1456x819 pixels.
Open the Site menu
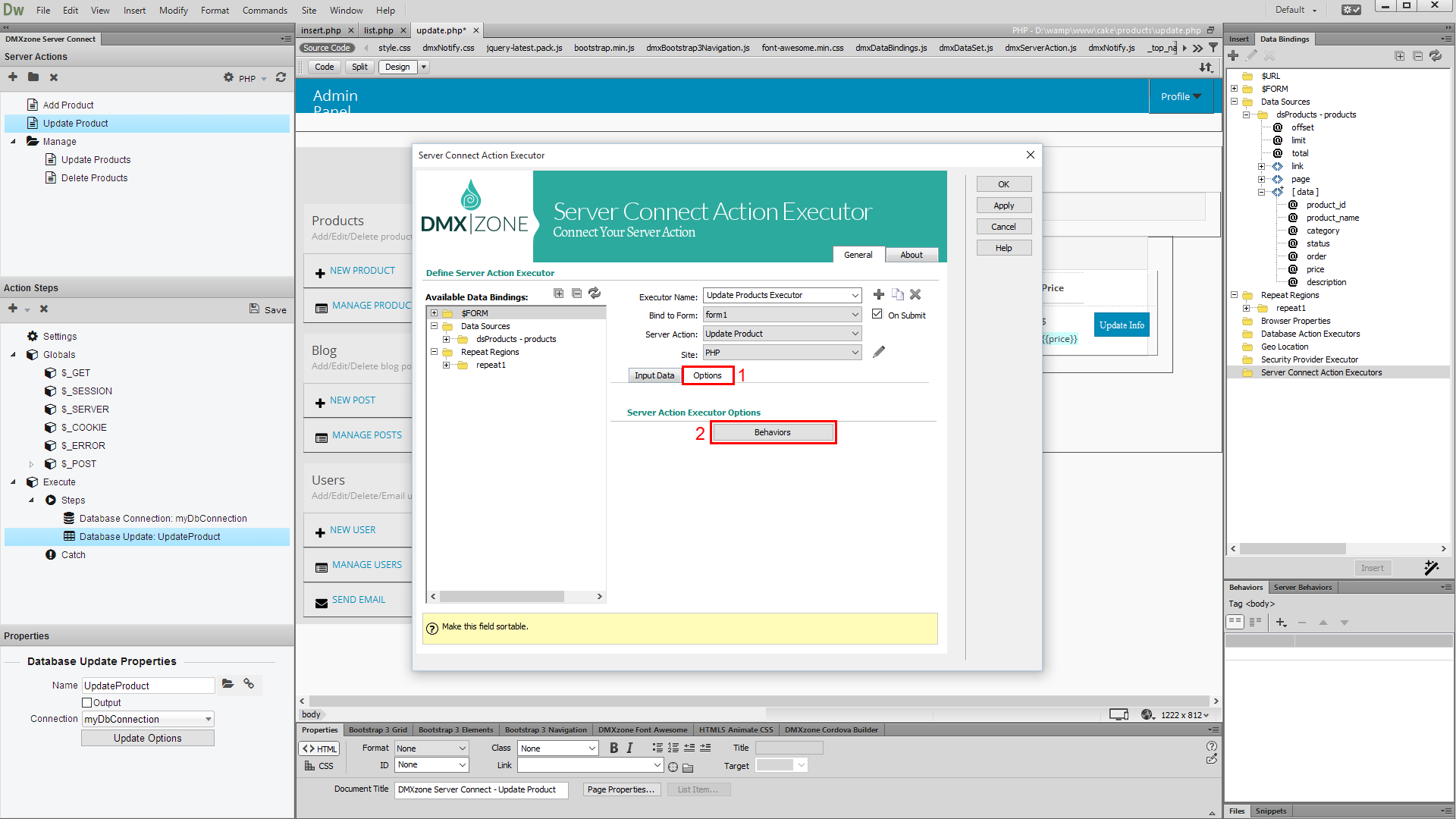click(309, 11)
